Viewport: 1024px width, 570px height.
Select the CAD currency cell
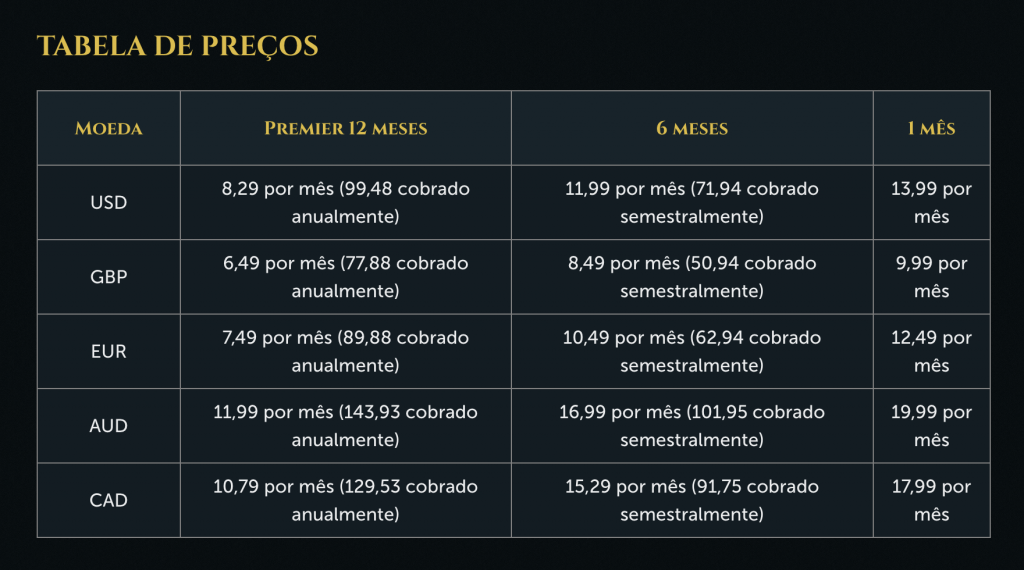[108, 500]
